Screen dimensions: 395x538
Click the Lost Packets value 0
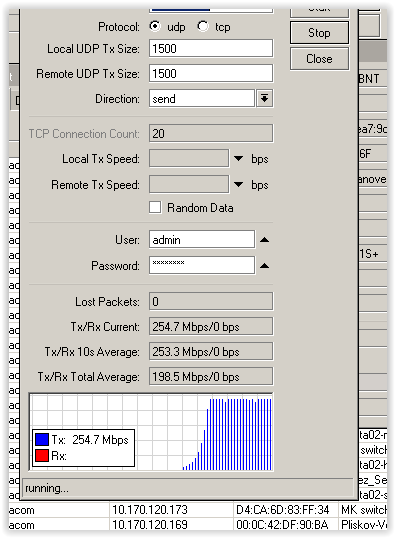pos(211,302)
